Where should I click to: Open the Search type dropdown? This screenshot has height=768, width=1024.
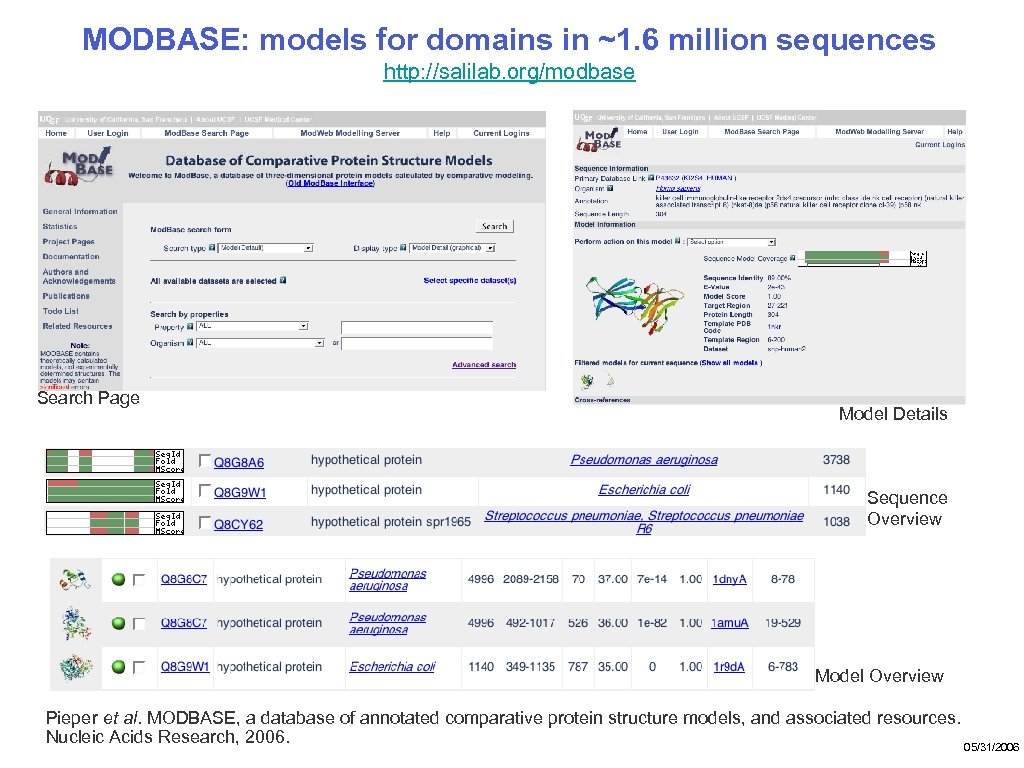pos(266,248)
